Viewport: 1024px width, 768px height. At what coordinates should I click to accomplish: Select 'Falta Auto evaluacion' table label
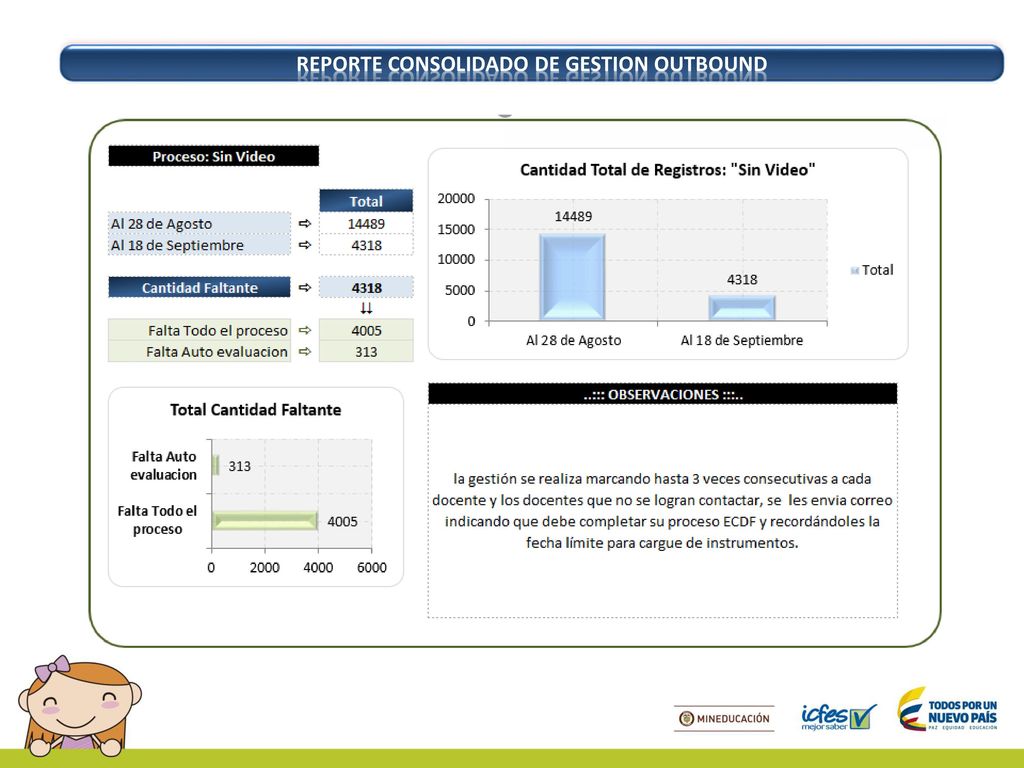click(x=199, y=351)
